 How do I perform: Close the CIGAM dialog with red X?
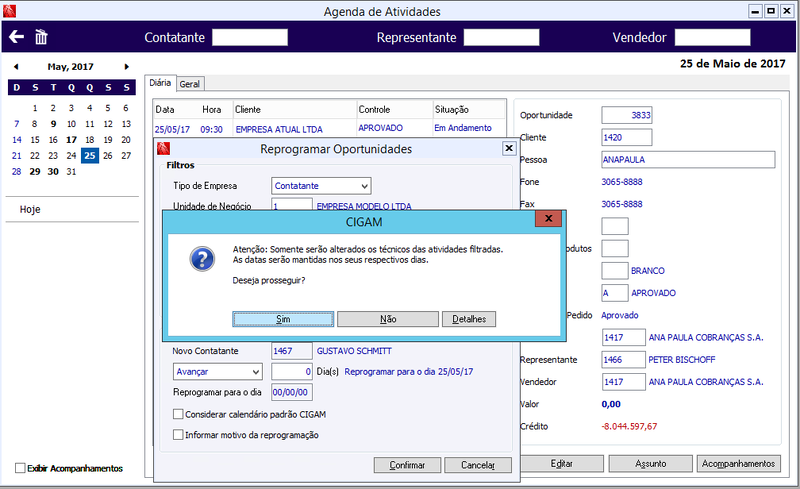point(548,218)
